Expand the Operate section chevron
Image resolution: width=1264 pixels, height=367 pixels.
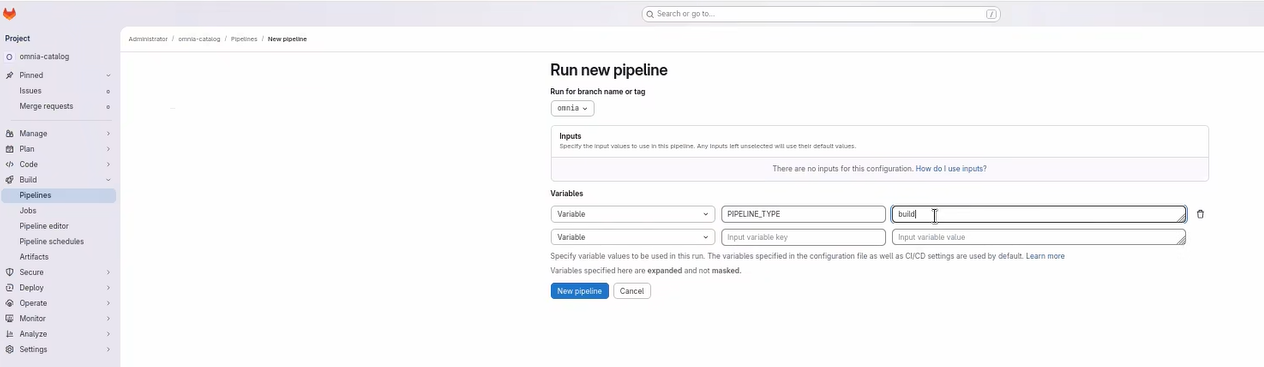[108, 303]
